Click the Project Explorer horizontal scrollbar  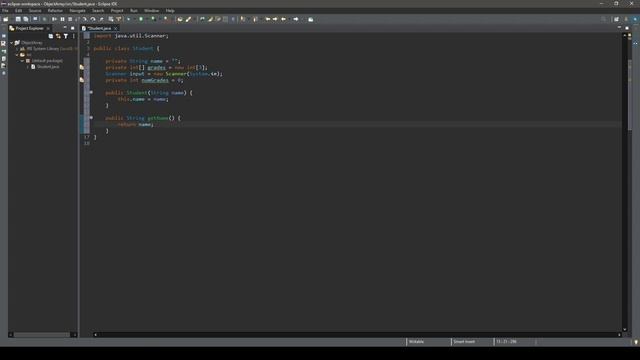[42, 335]
